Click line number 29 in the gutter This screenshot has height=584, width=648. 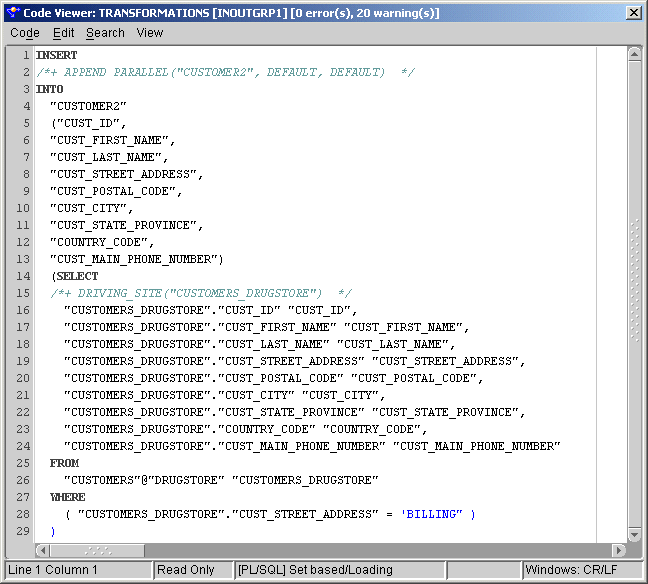pos(23,531)
